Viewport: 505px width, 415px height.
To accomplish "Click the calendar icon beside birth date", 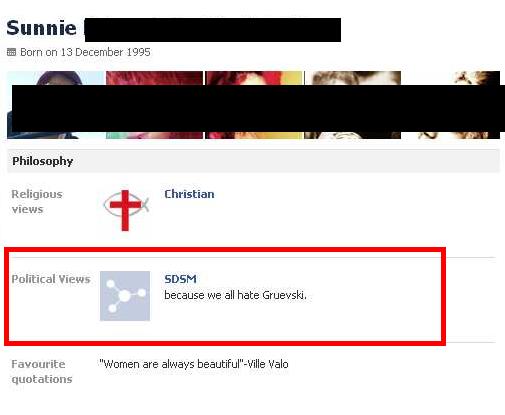I will [x=11, y=52].
